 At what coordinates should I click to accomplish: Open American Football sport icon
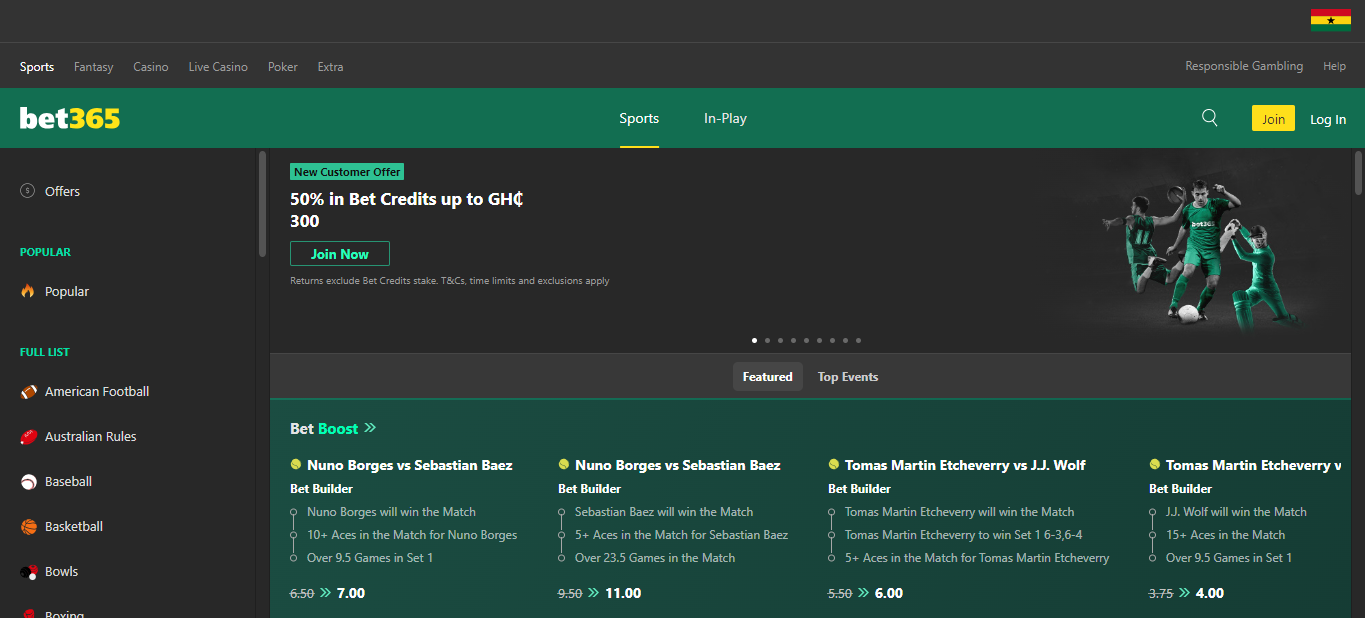click(x=28, y=392)
